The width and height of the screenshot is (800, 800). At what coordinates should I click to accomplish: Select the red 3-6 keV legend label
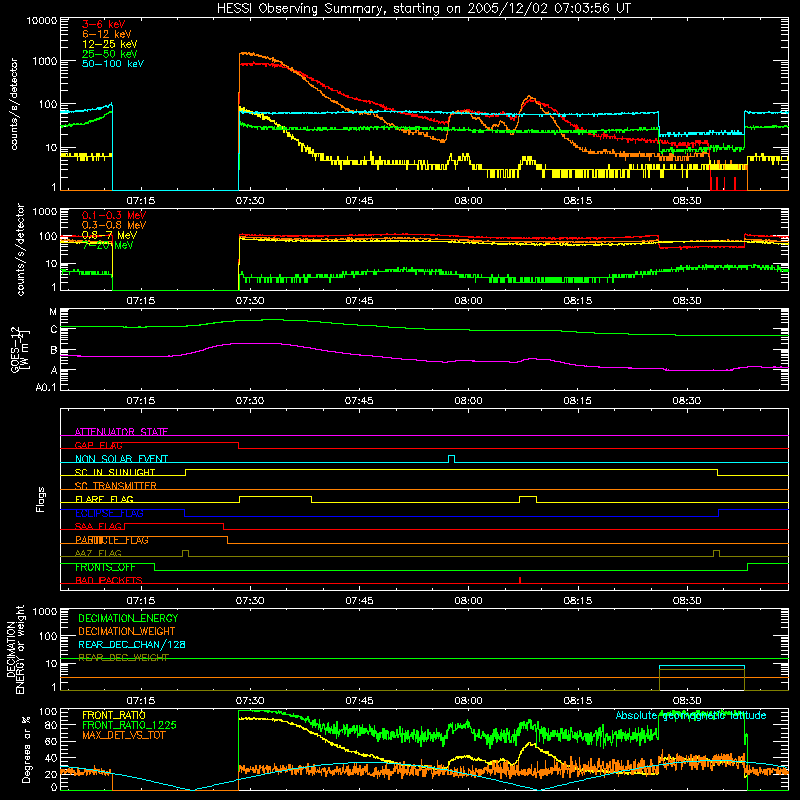[x=104, y=24]
